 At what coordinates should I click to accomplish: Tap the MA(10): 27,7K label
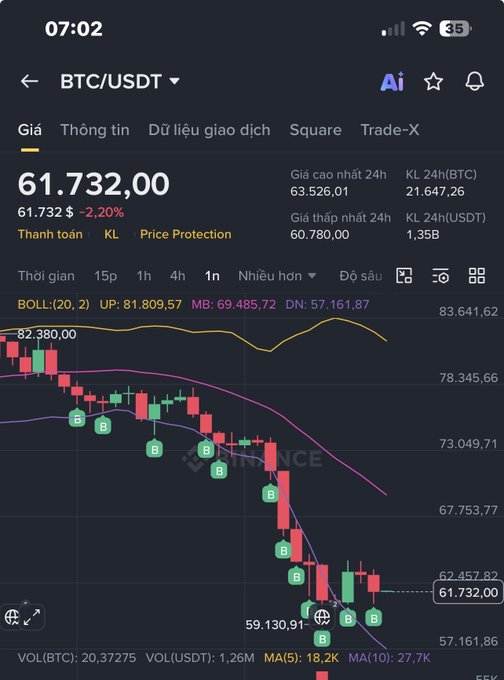389,658
